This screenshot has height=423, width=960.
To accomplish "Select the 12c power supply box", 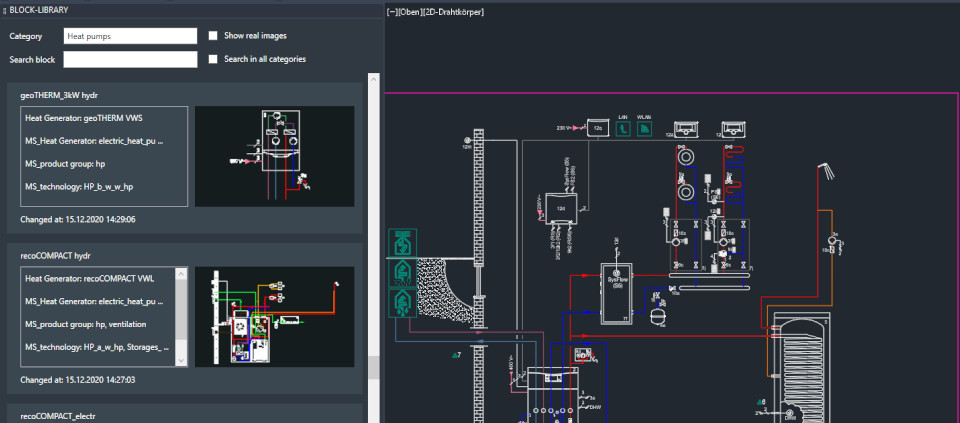I will click(x=597, y=127).
